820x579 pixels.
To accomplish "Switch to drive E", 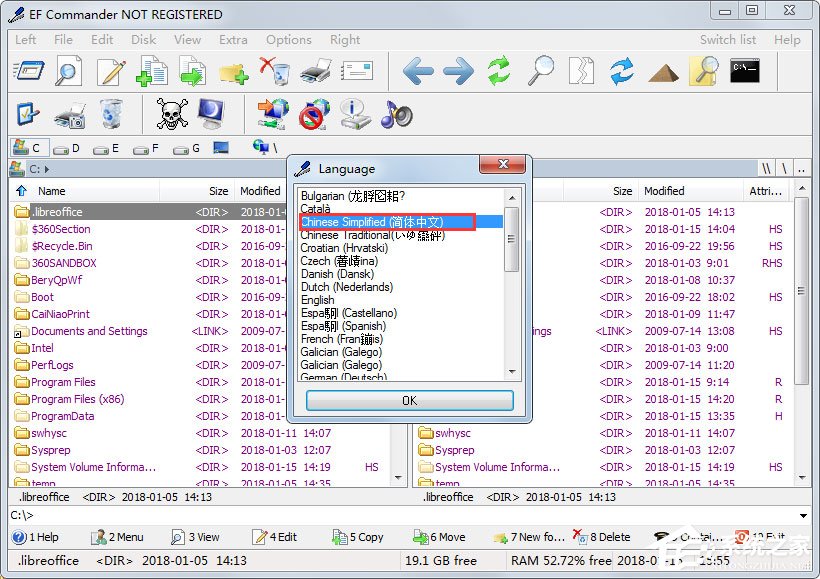I will pos(106,149).
